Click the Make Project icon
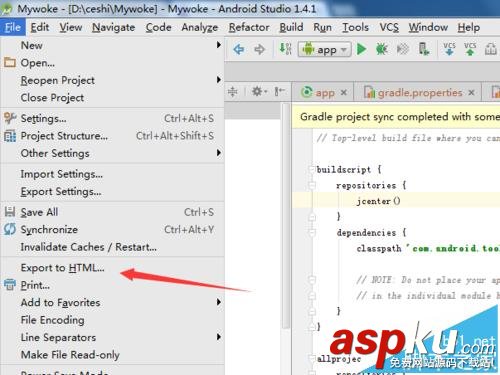 pyautogui.click(x=285, y=49)
